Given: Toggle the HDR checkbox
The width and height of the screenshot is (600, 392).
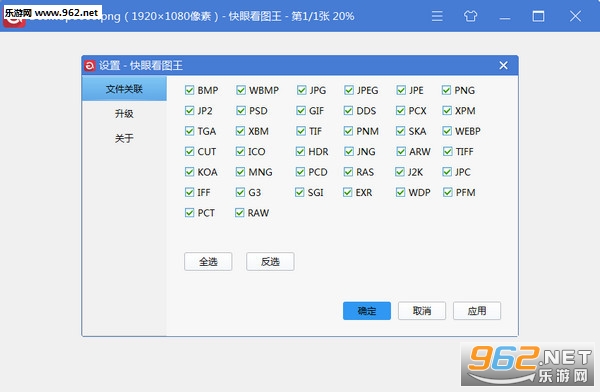Looking at the screenshot, I should pos(300,151).
